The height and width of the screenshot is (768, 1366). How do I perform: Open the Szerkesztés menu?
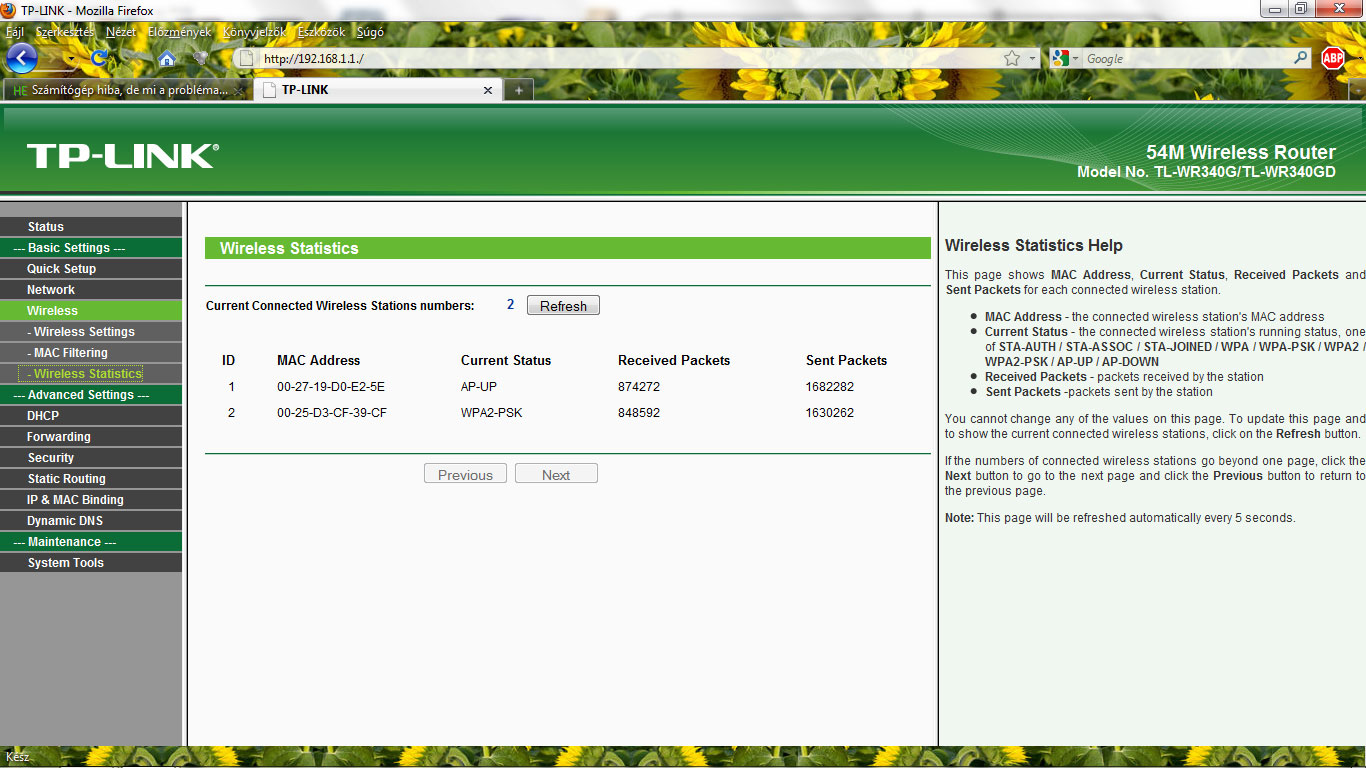(65, 32)
